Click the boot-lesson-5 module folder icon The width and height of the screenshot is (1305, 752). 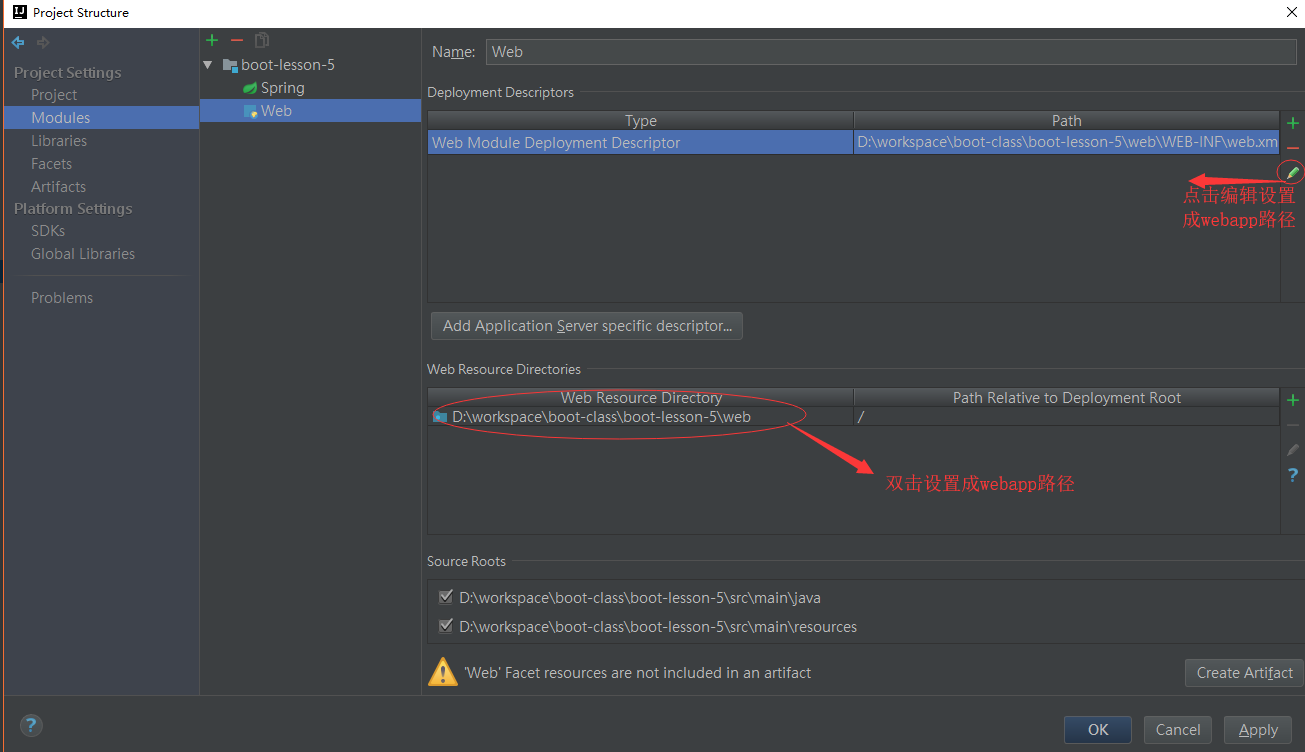click(x=230, y=65)
